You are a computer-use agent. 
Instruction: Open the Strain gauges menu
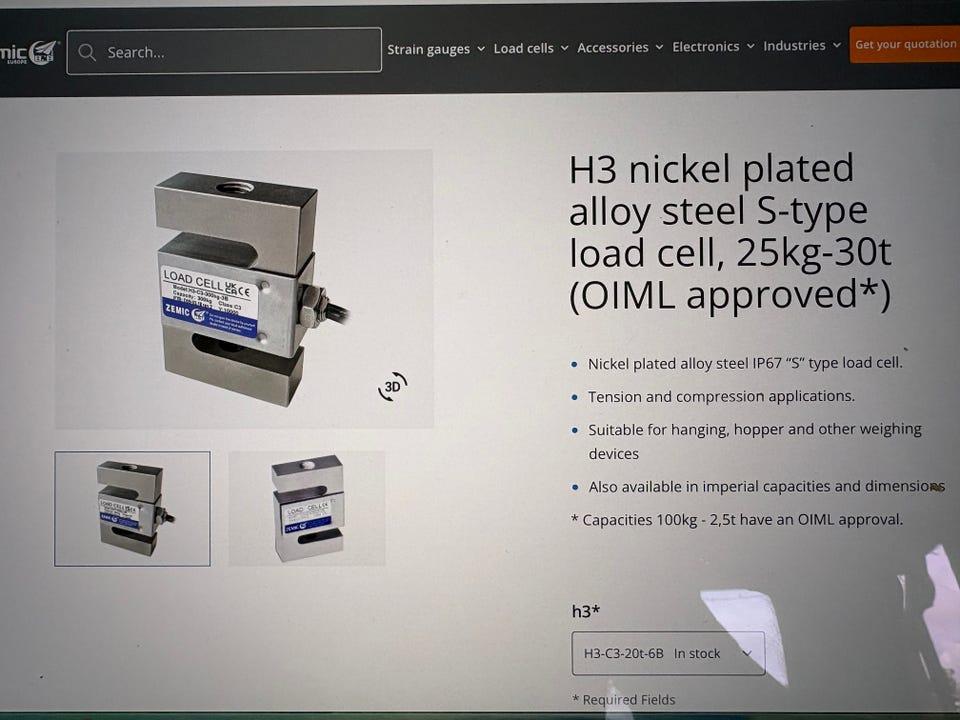[x=435, y=49]
